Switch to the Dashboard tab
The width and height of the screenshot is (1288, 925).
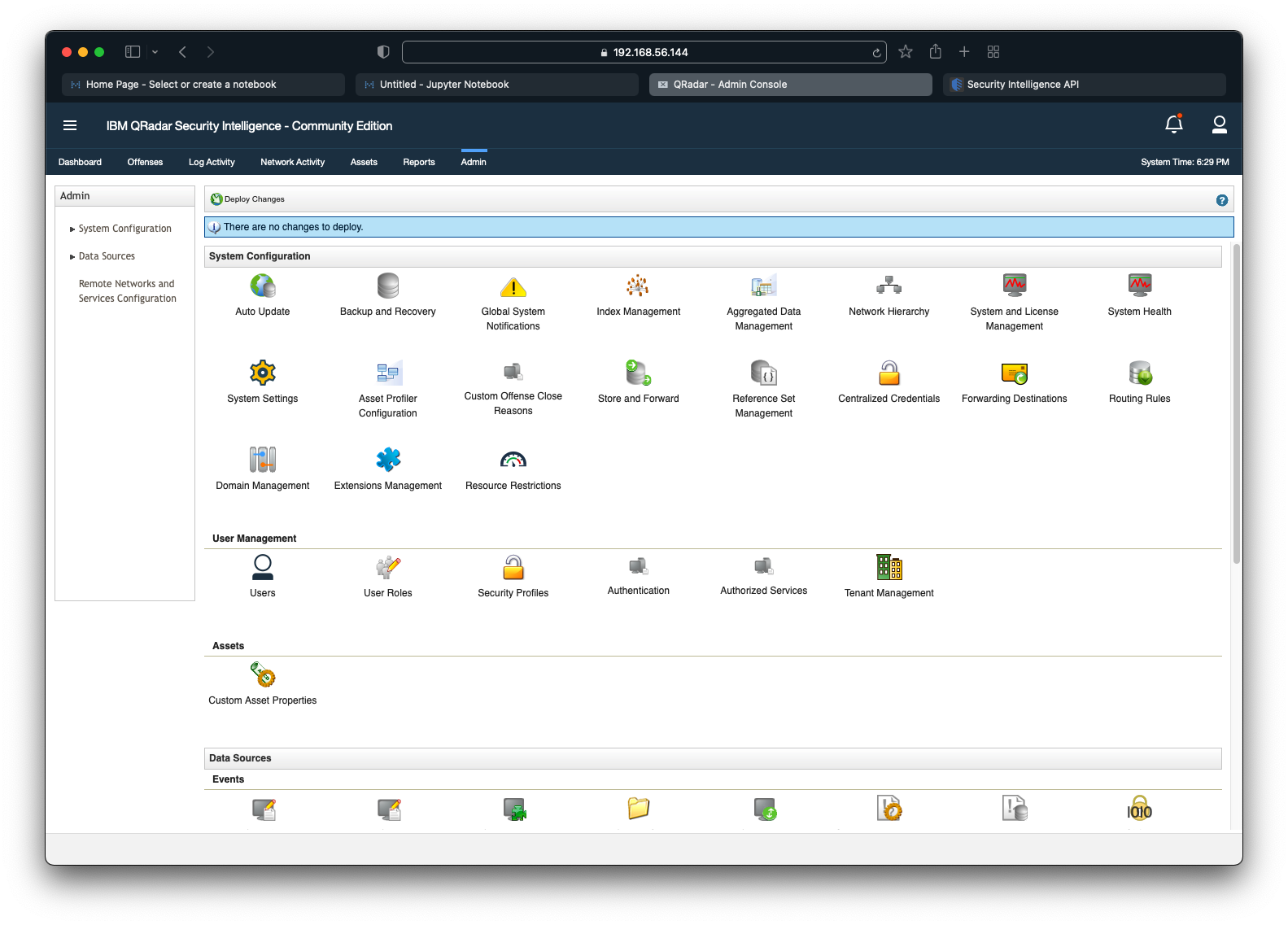pyautogui.click(x=80, y=162)
